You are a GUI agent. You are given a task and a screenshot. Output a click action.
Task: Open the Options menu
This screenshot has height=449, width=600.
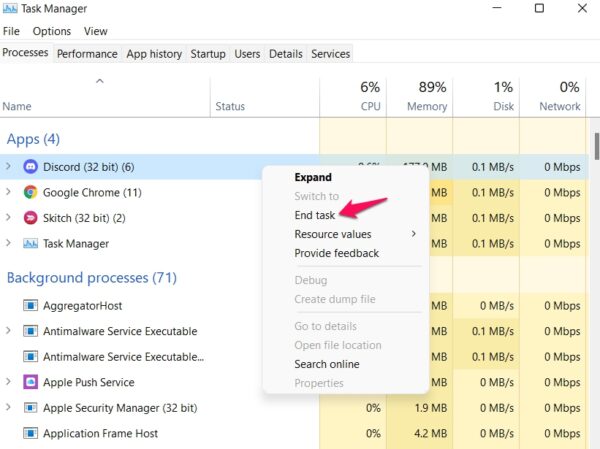[52, 31]
